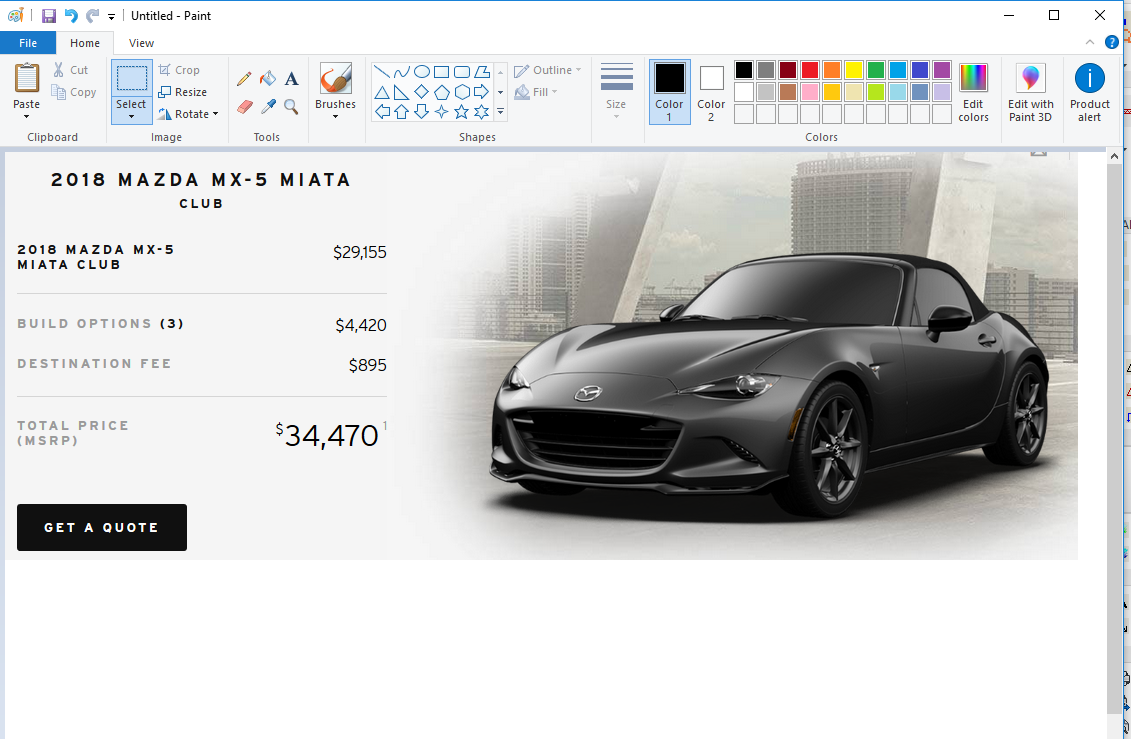
Task: Toggle Color 1 as active color
Action: tap(669, 91)
